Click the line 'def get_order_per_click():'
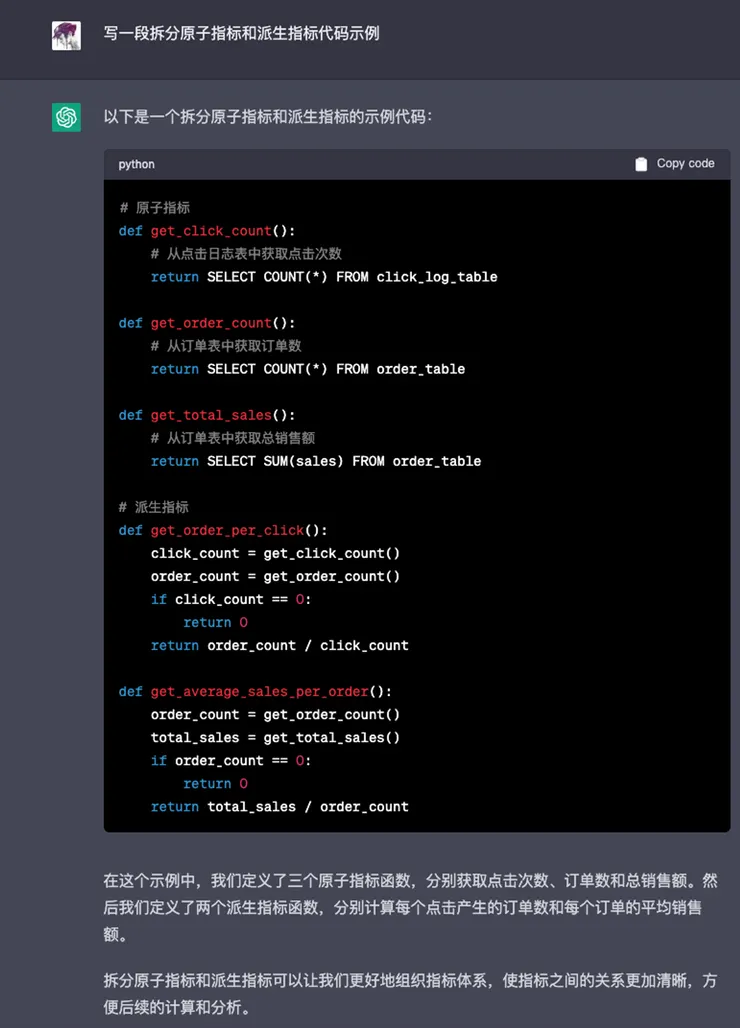This screenshot has width=740, height=1028. tap(223, 530)
